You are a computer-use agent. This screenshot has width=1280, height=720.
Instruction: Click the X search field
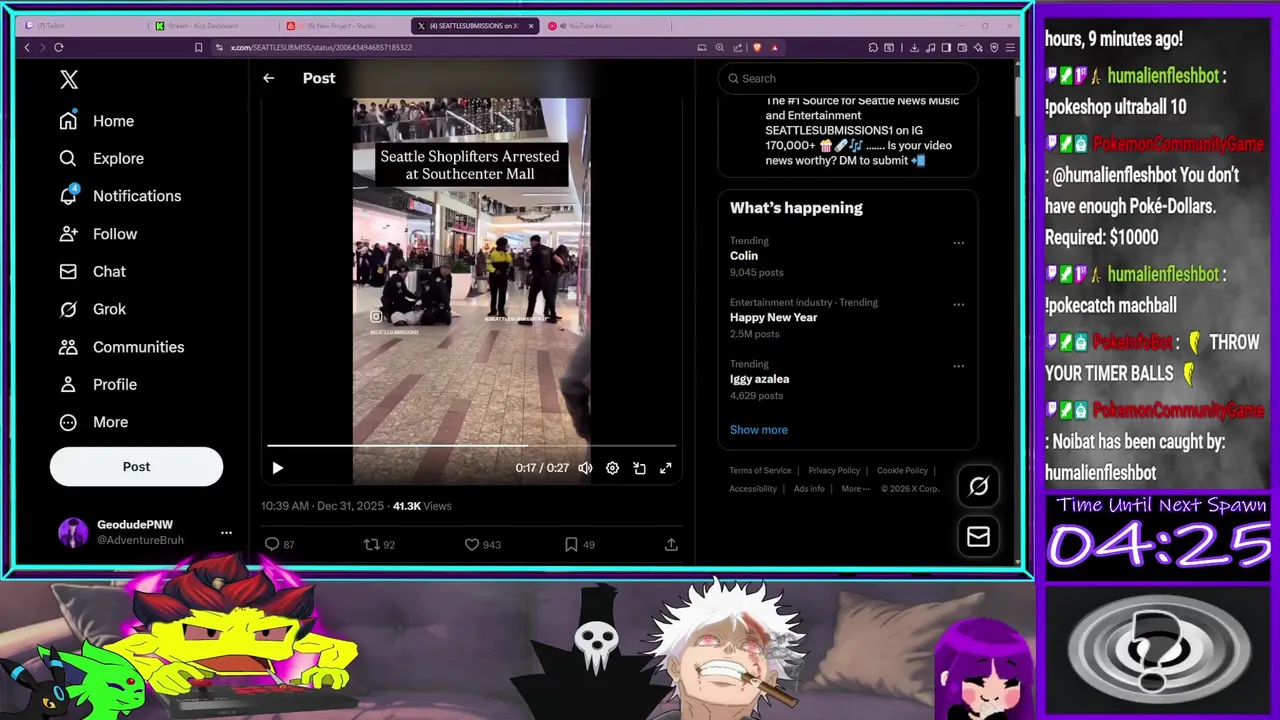847,78
